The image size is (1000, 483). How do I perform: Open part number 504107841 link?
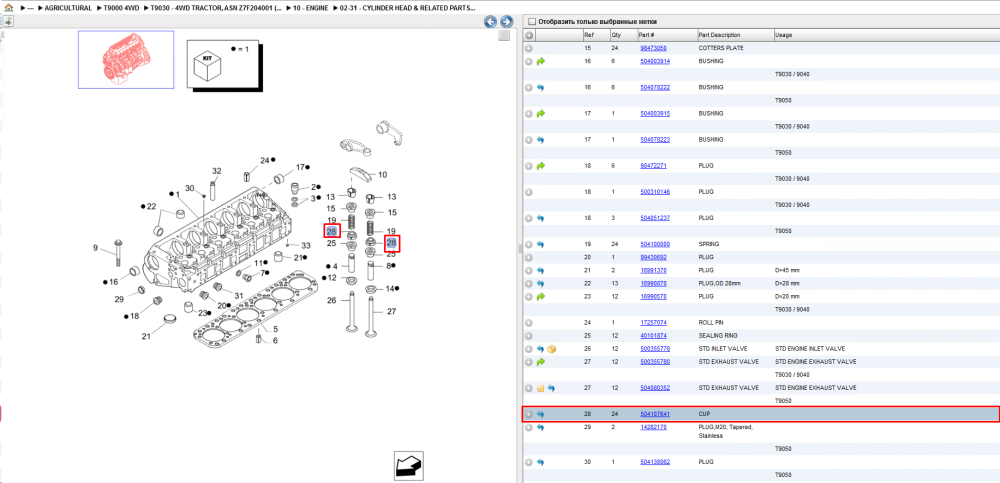coord(654,414)
